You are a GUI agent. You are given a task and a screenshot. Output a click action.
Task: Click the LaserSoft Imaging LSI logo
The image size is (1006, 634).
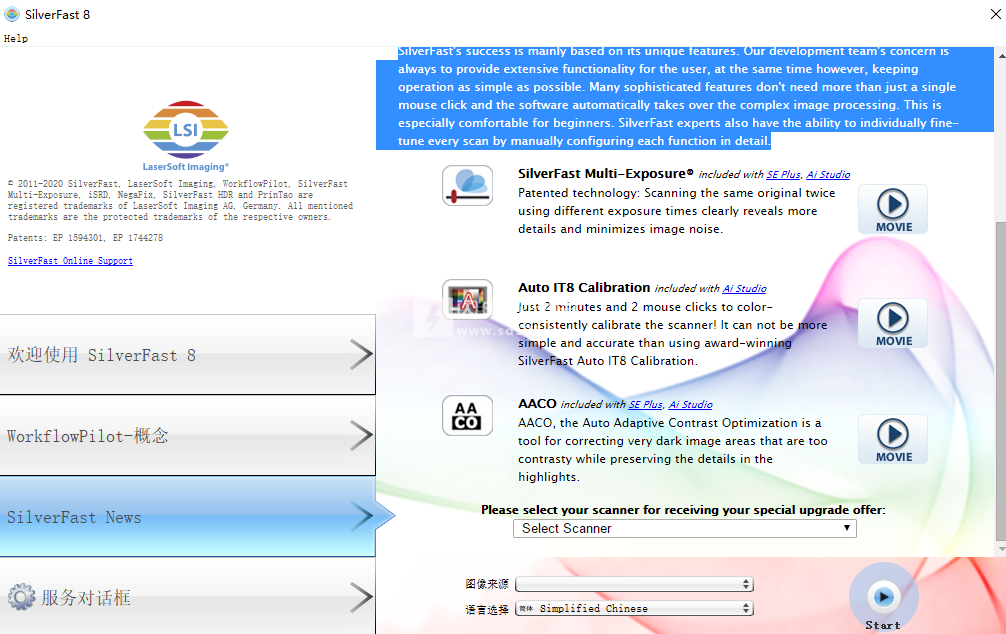pos(185,135)
